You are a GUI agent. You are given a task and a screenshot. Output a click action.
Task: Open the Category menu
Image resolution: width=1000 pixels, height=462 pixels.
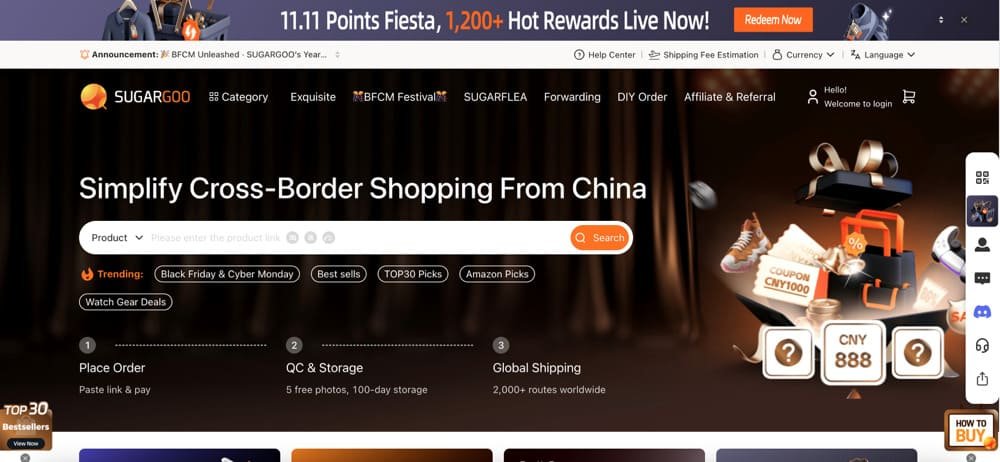(x=239, y=97)
